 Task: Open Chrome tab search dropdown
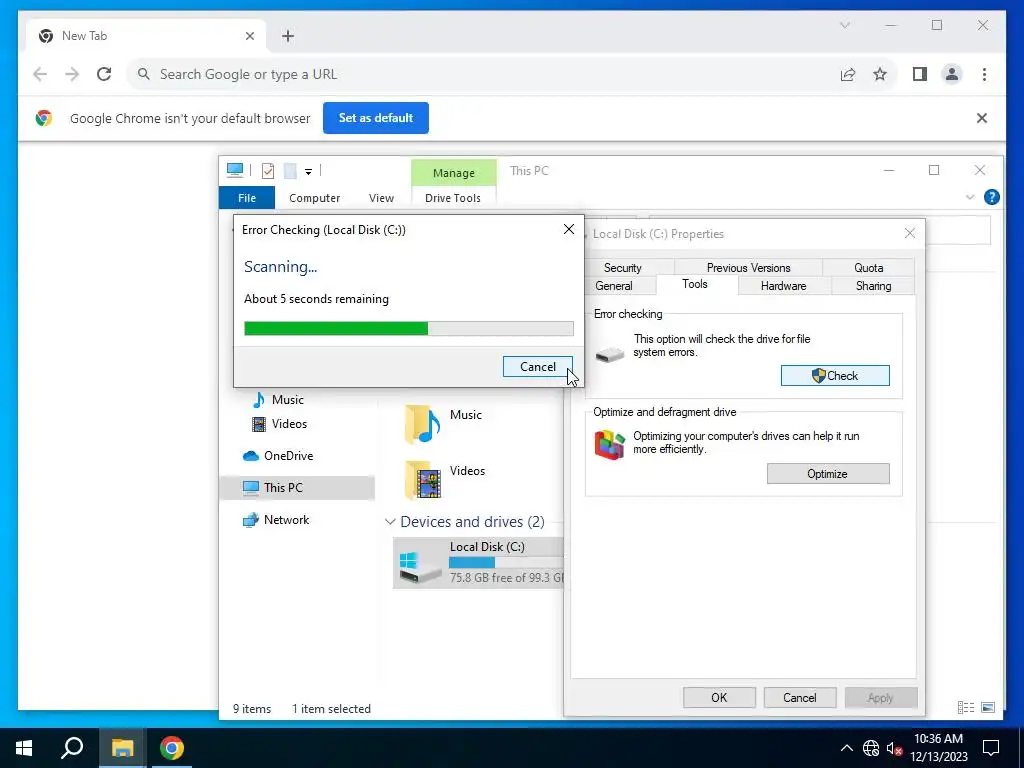pos(844,25)
